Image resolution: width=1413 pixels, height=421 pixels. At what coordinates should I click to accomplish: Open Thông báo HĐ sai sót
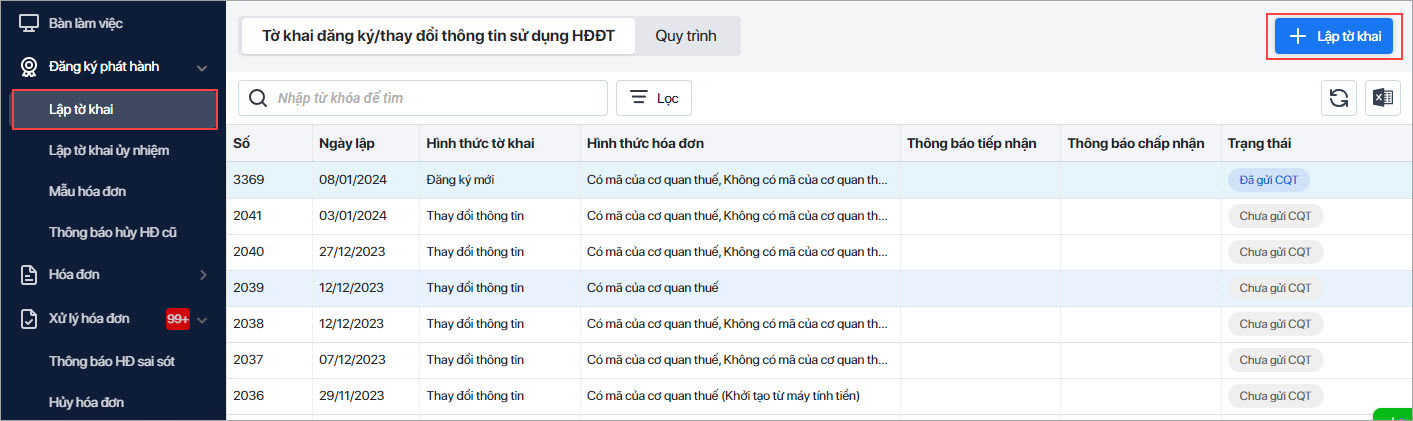pyautogui.click(x=112, y=361)
